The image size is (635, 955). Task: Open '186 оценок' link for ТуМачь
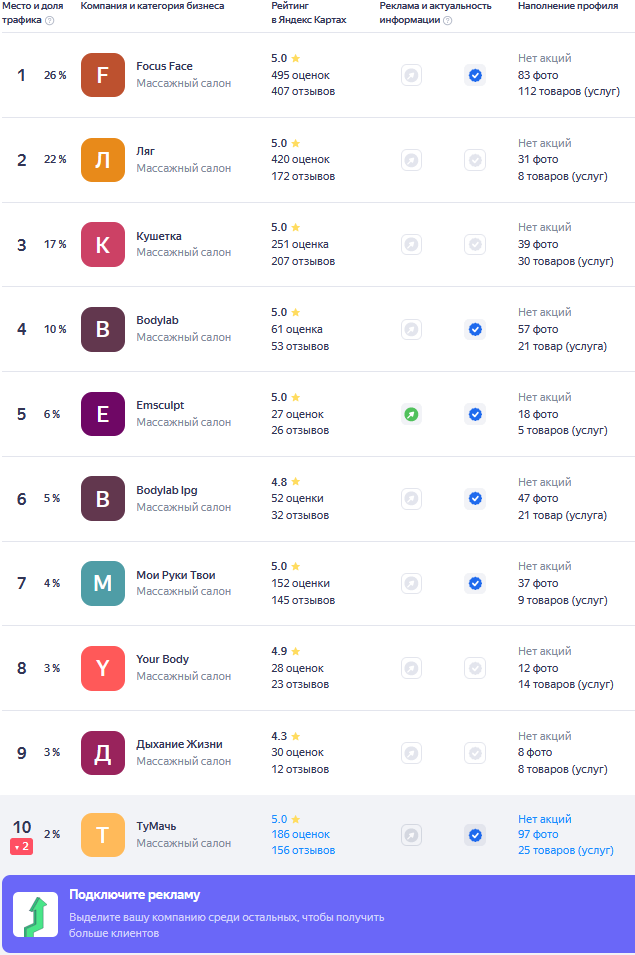coord(300,834)
